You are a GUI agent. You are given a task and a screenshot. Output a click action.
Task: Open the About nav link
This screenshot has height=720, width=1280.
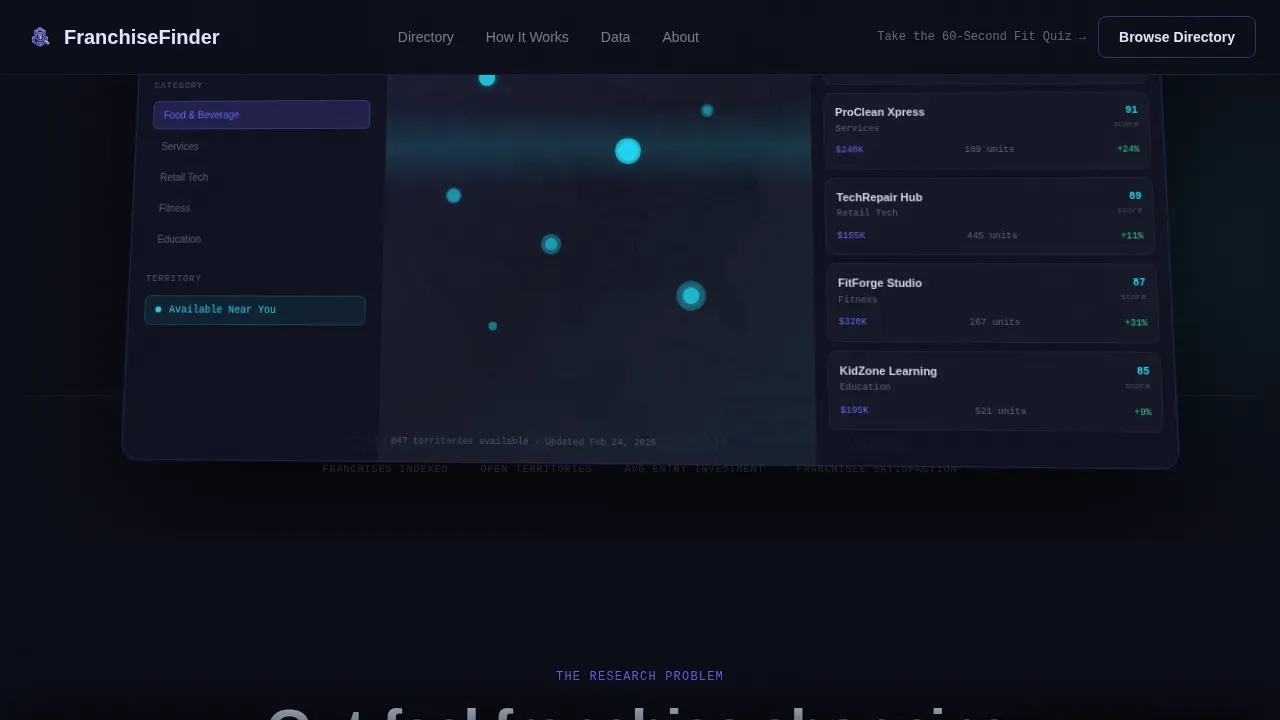tap(680, 37)
